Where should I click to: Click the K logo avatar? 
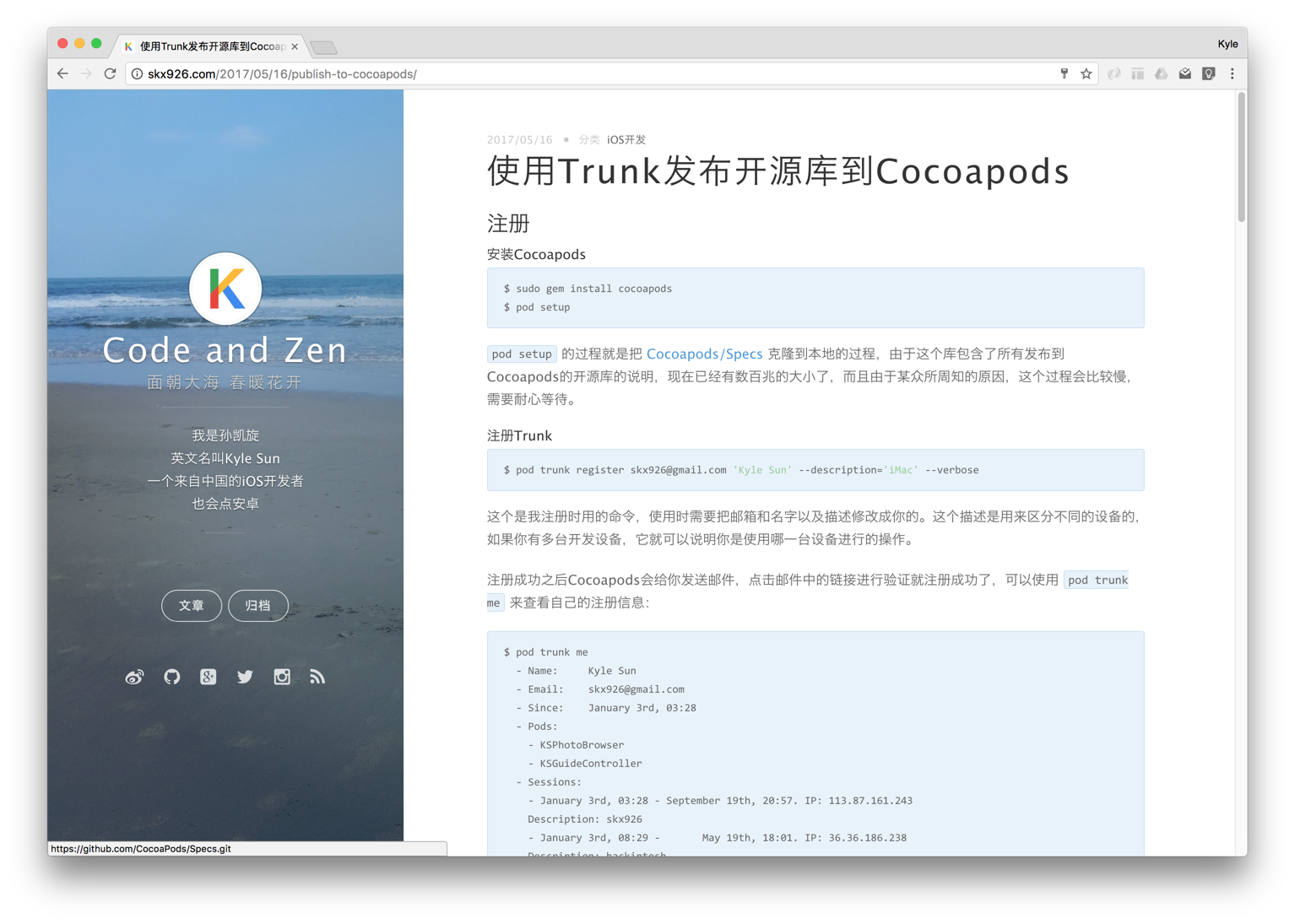pos(225,289)
